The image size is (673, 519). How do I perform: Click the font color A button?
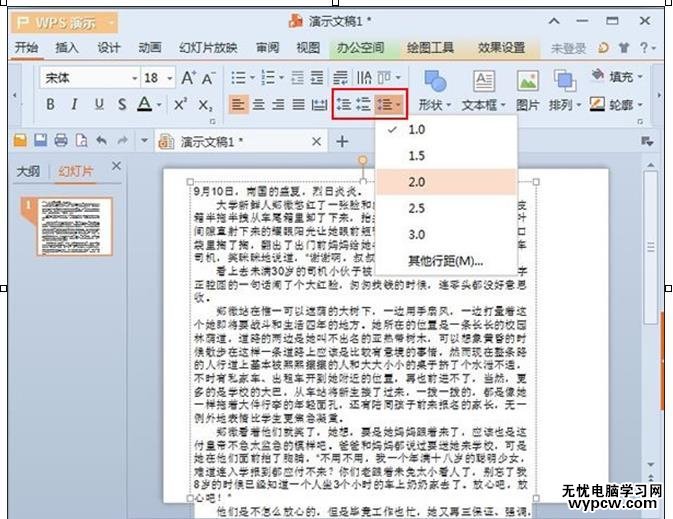[145, 104]
